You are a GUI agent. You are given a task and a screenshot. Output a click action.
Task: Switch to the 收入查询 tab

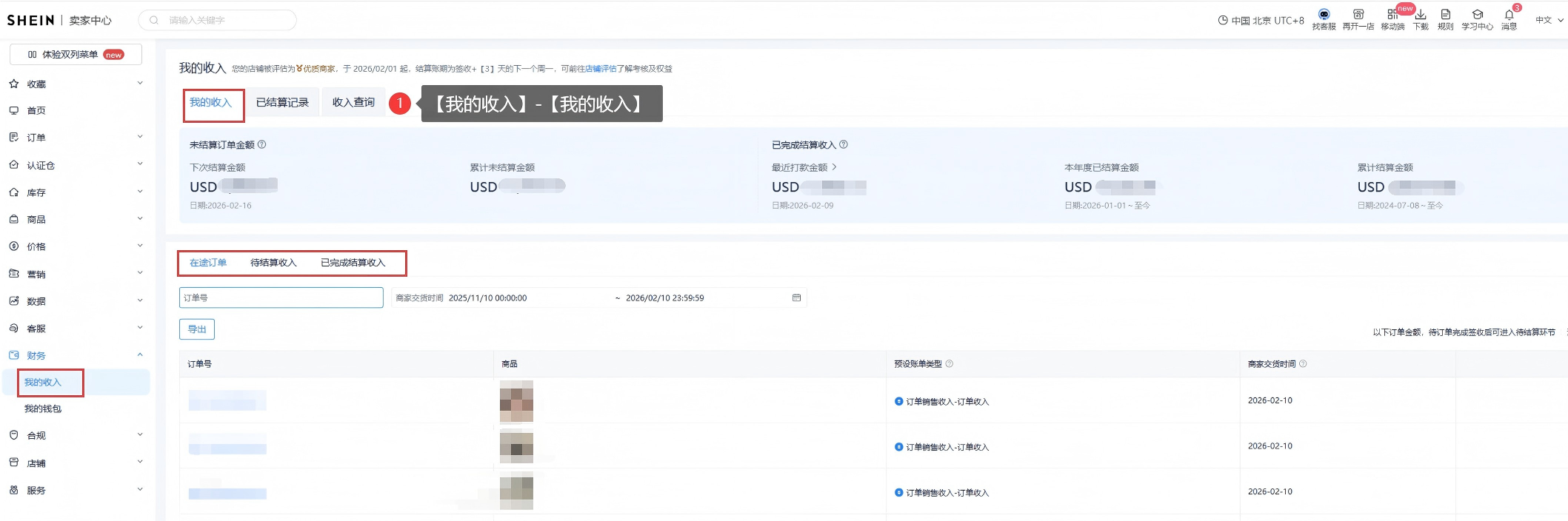pyautogui.click(x=353, y=102)
